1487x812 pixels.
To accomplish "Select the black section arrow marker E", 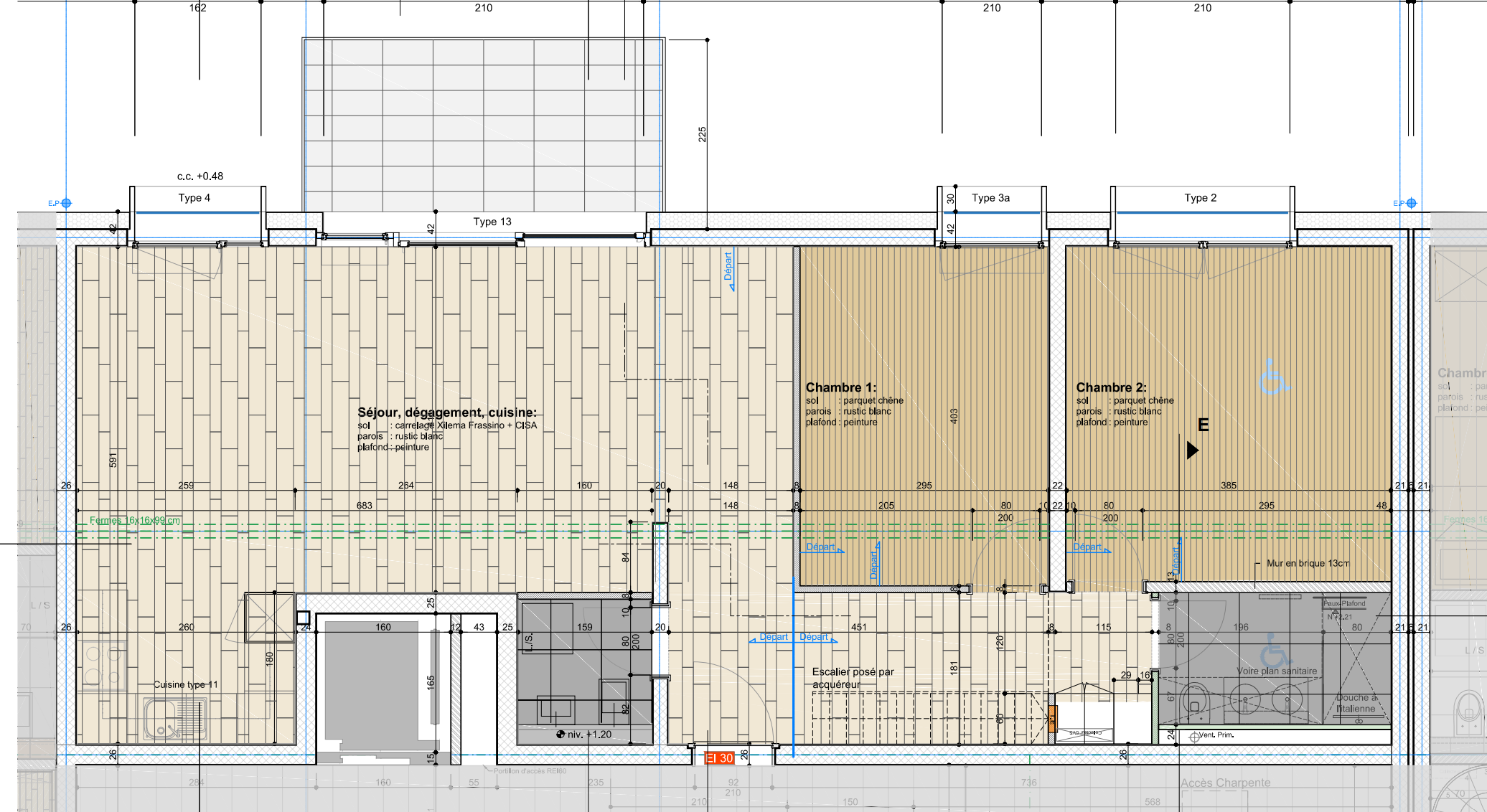I will pos(1193,450).
